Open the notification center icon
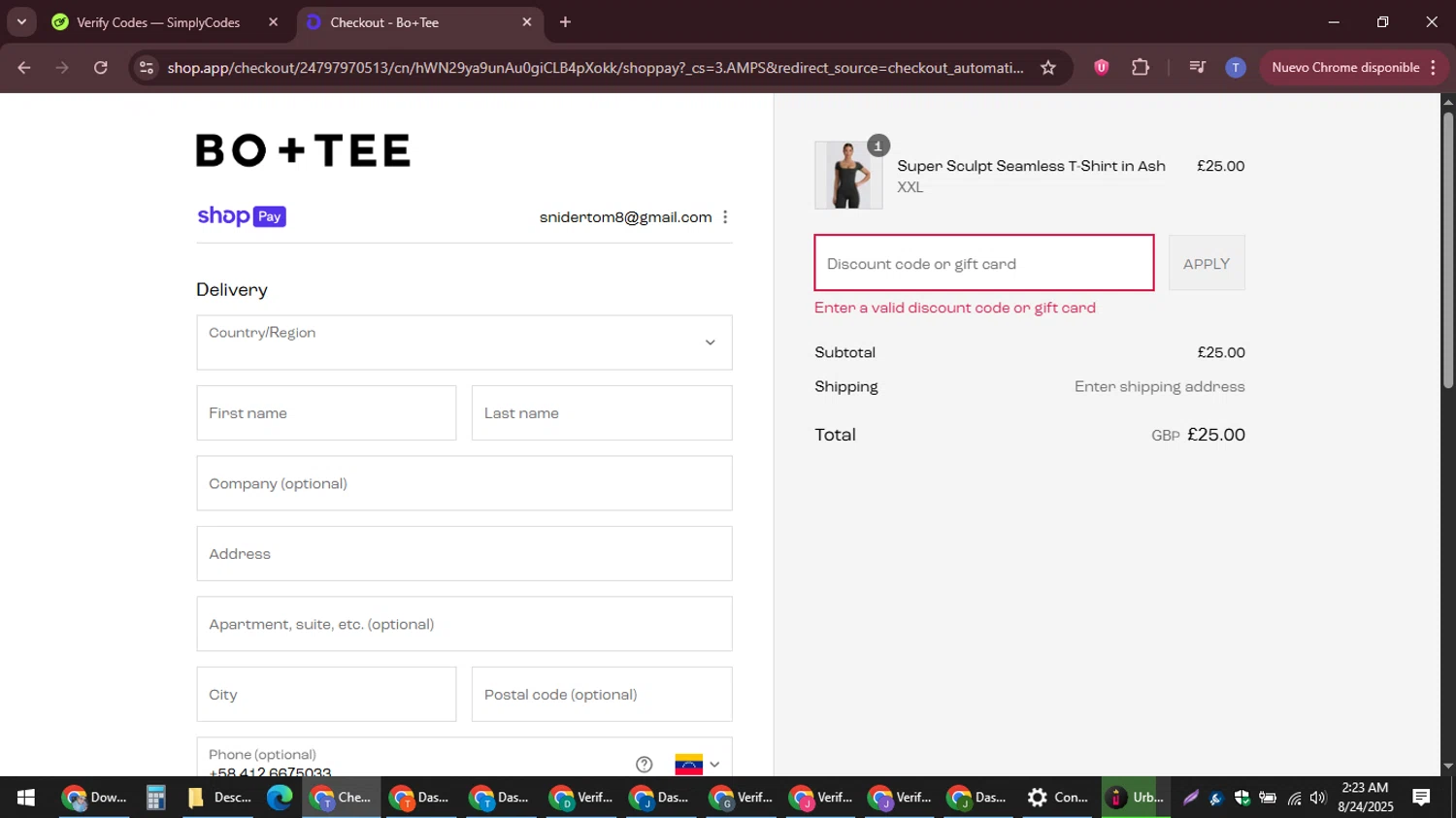 coord(1421,798)
